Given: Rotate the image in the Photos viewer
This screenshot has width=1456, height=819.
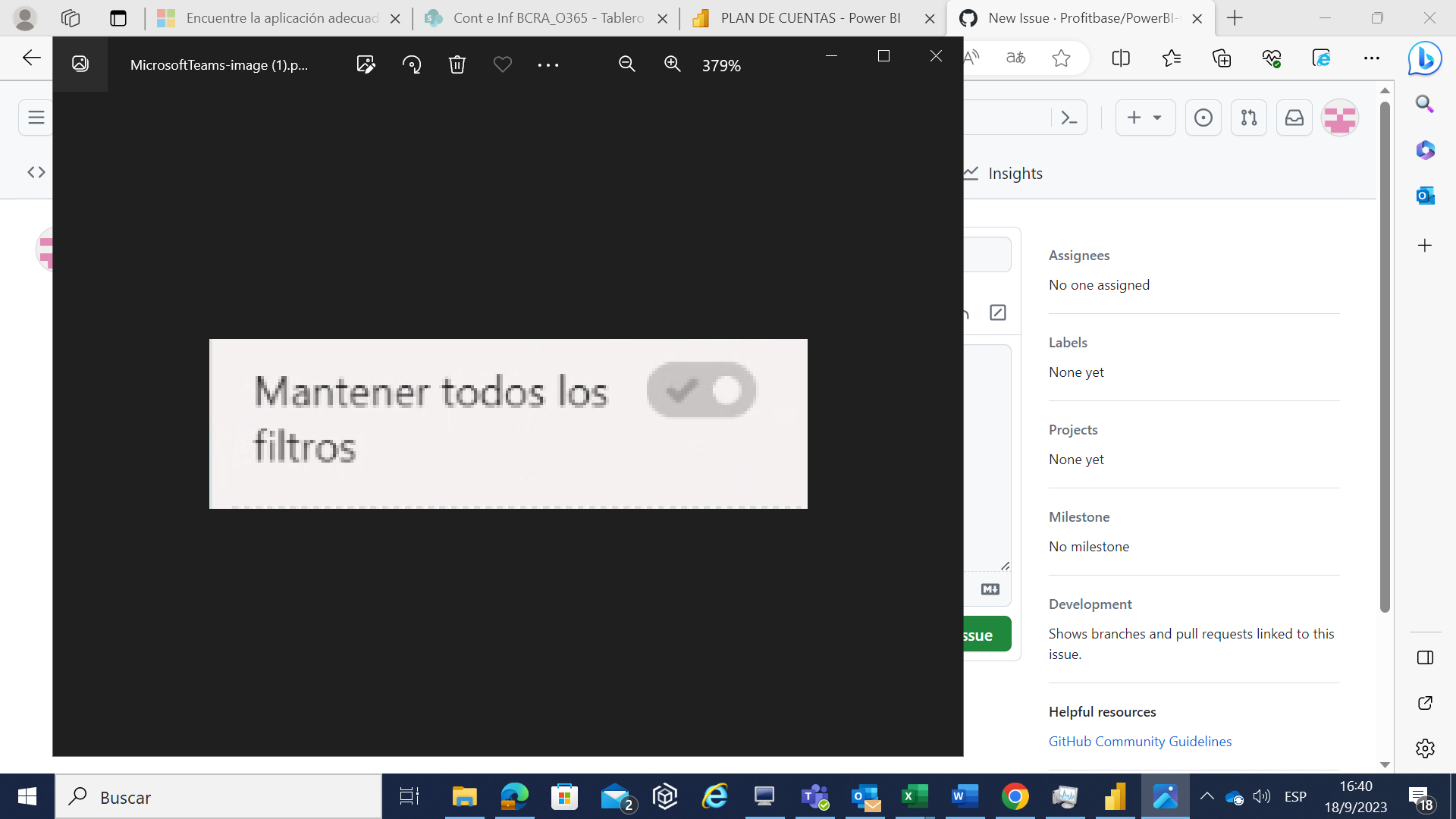Looking at the screenshot, I should click(412, 64).
